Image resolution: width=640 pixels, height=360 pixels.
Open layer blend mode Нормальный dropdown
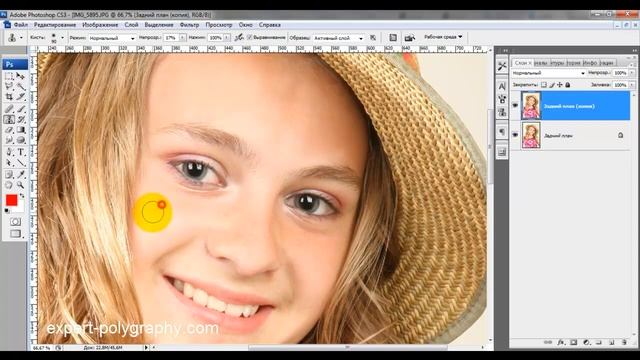click(549, 73)
